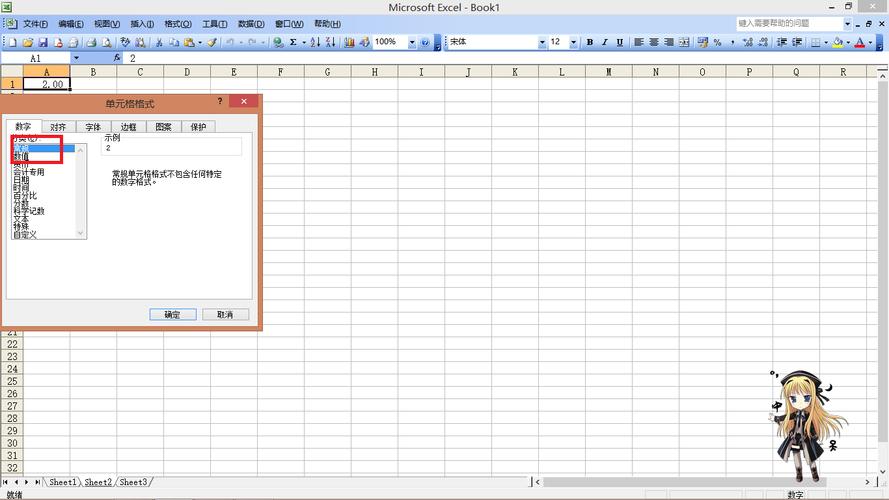Viewport: 889px width, 500px height.
Task: Save the workbook with the floppy disk icon
Action: click(43, 43)
